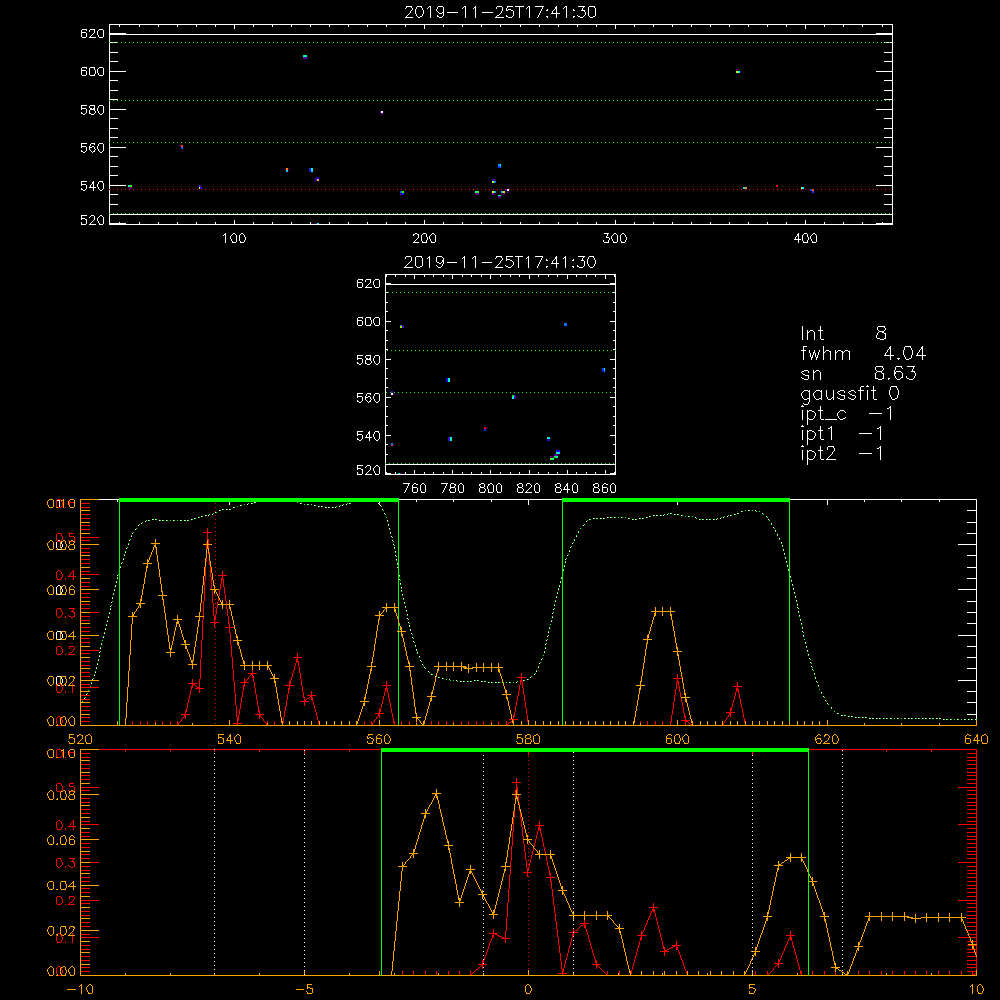Click x-axis label 200 on top plot
Screen dimensions: 1000x1000
424,239
